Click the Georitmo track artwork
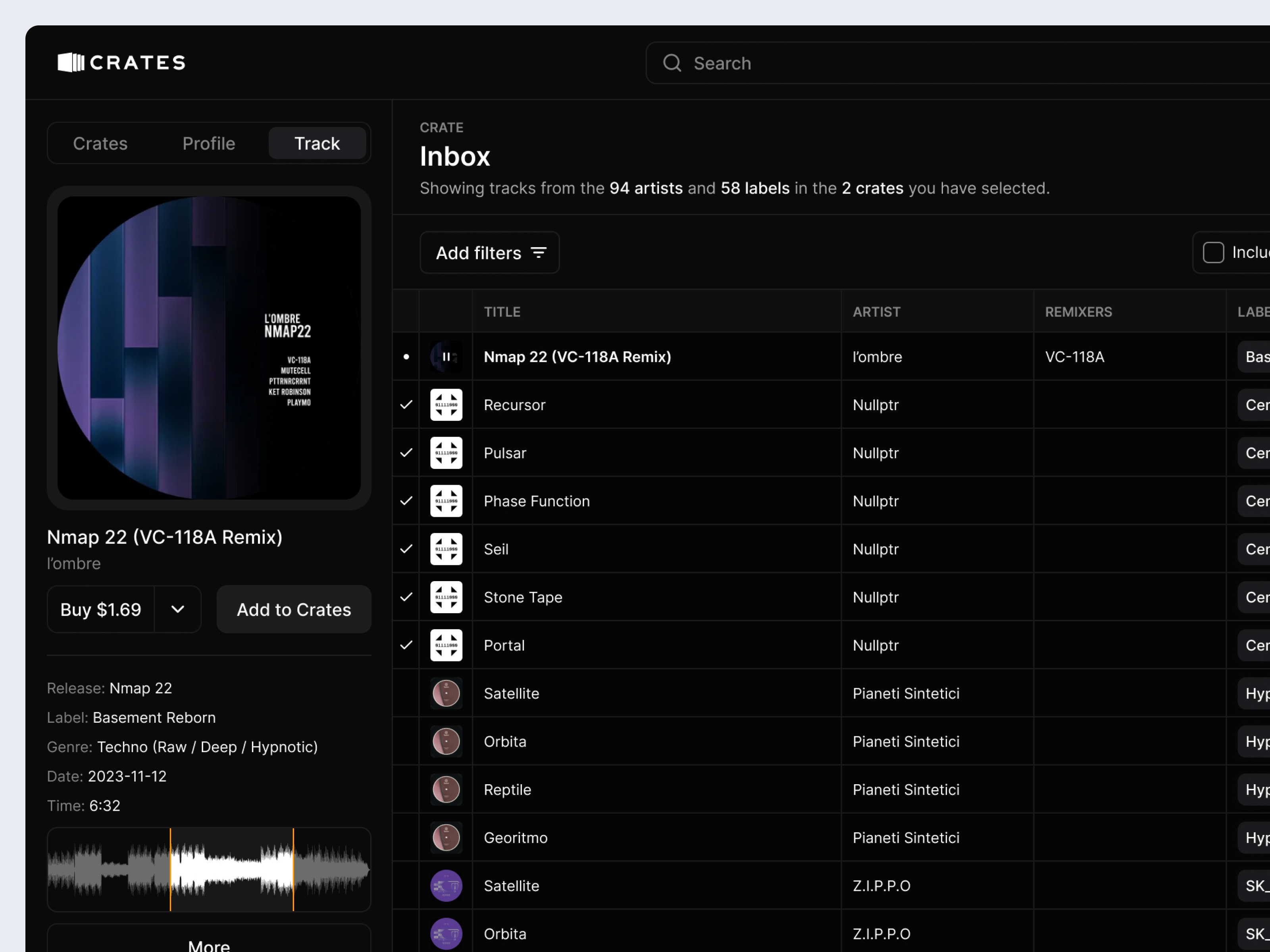 (446, 838)
